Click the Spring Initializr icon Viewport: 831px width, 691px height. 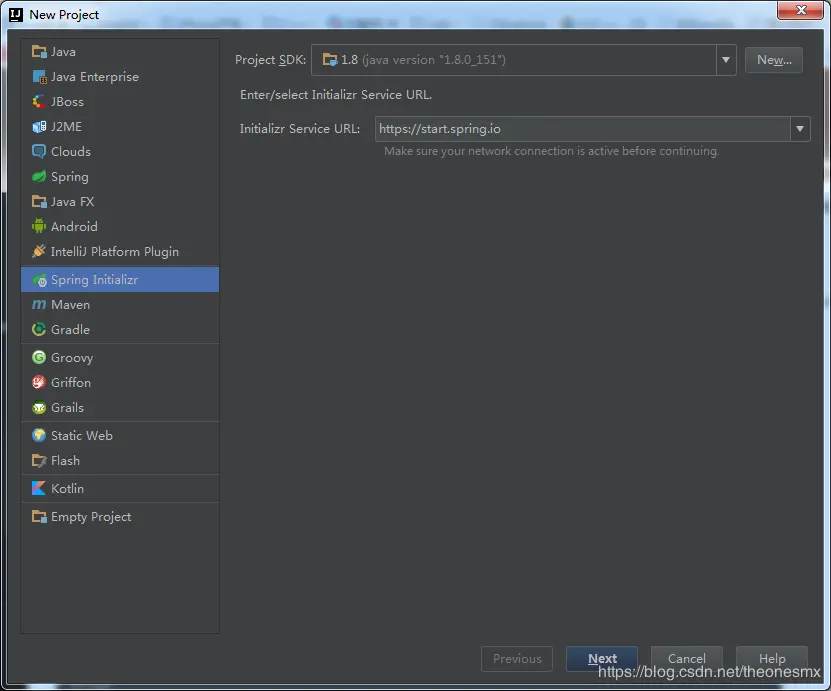click(39, 280)
